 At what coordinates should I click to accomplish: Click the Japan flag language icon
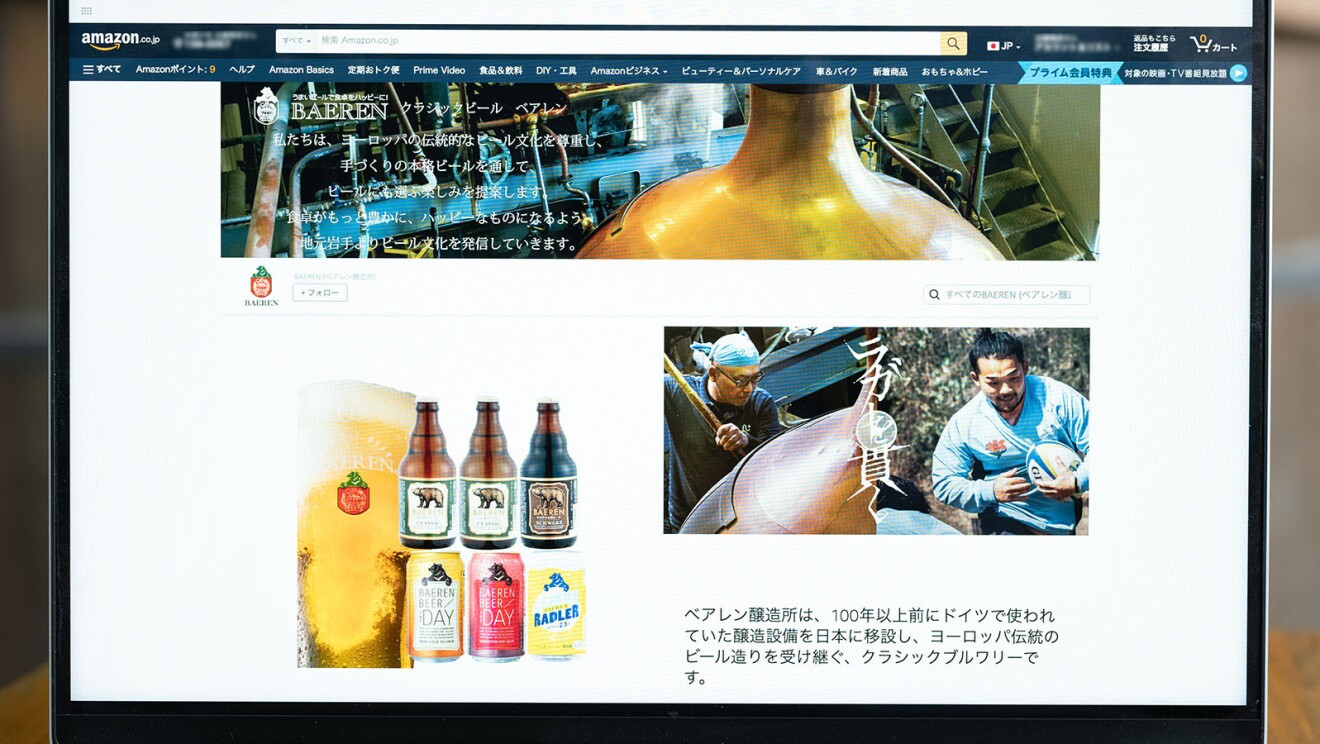pos(992,45)
